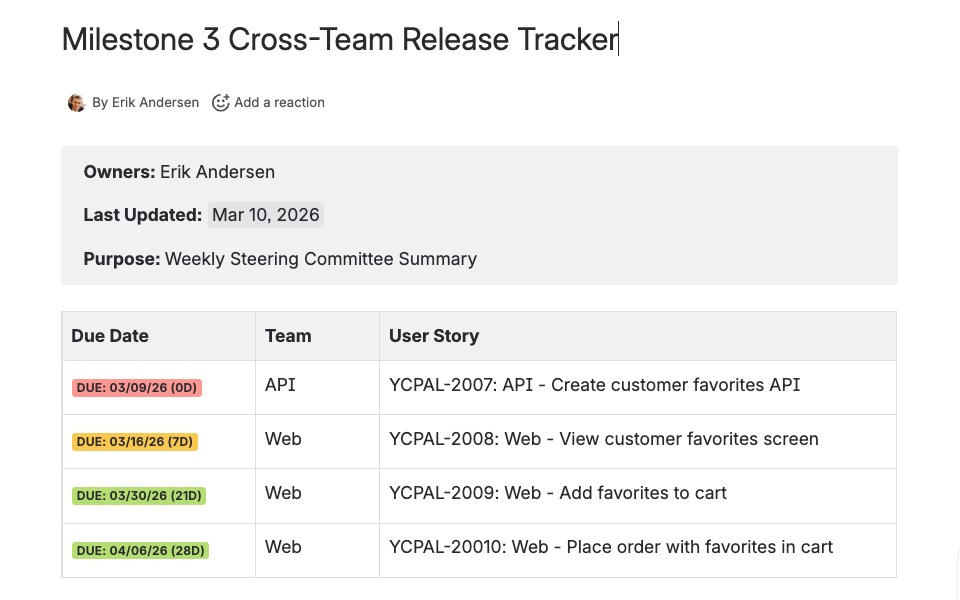The width and height of the screenshot is (960, 600).
Task: Open the author name Erik Andersen link
Action: click(x=154, y=102)
